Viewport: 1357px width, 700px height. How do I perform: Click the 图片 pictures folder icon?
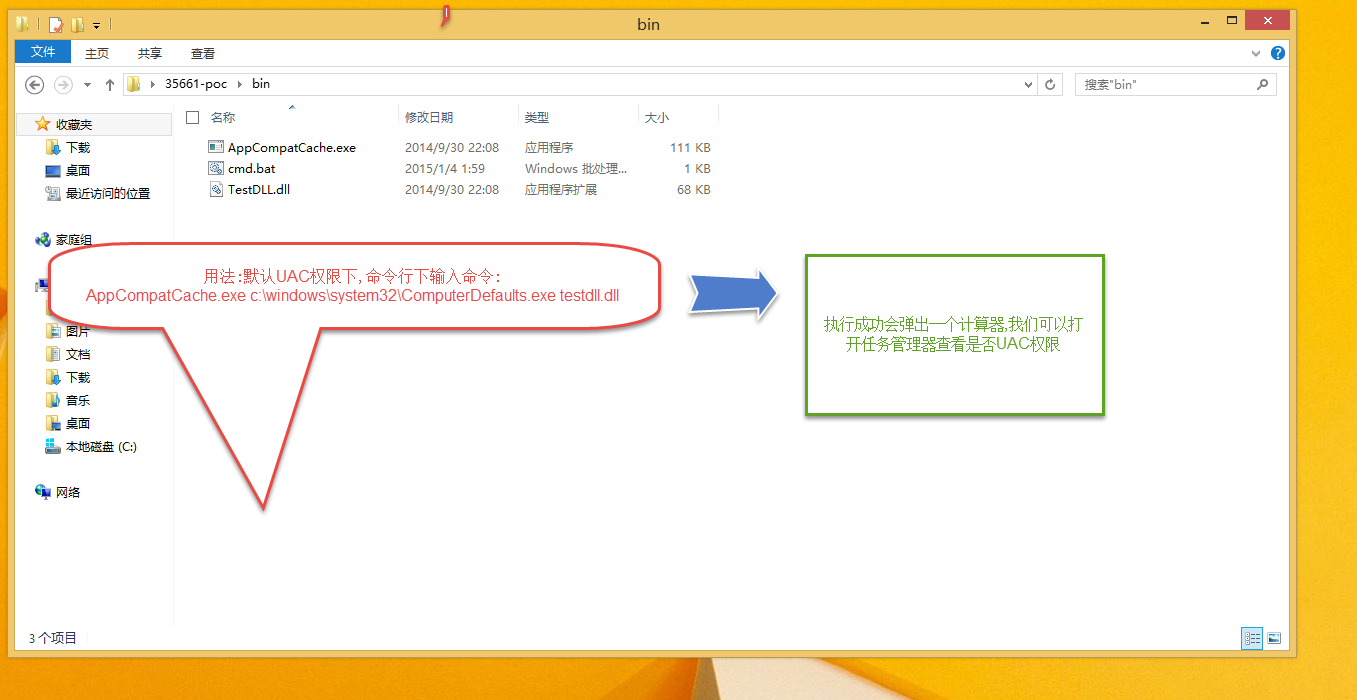click(x=53, y=331)
